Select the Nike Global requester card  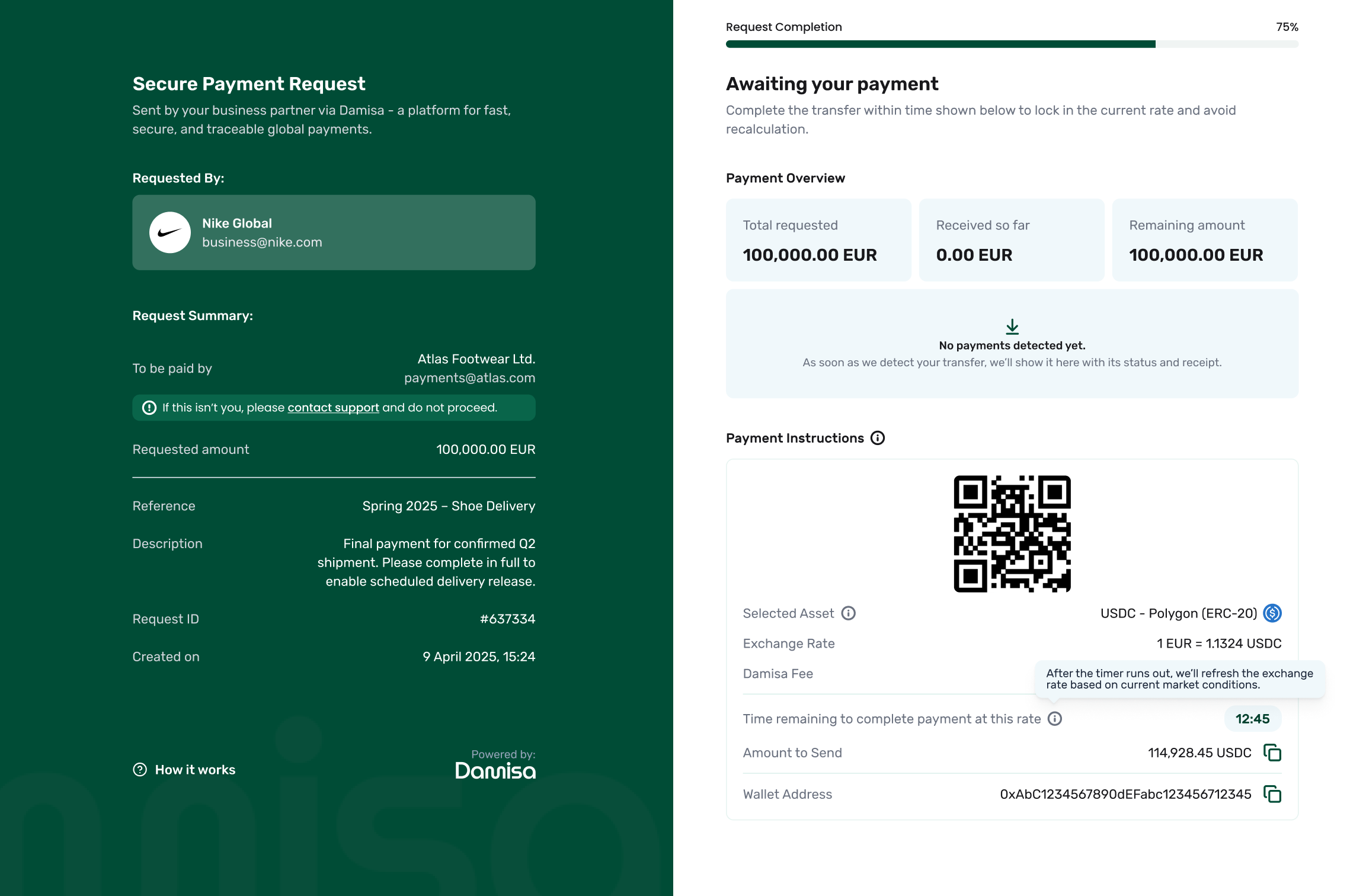334,233
